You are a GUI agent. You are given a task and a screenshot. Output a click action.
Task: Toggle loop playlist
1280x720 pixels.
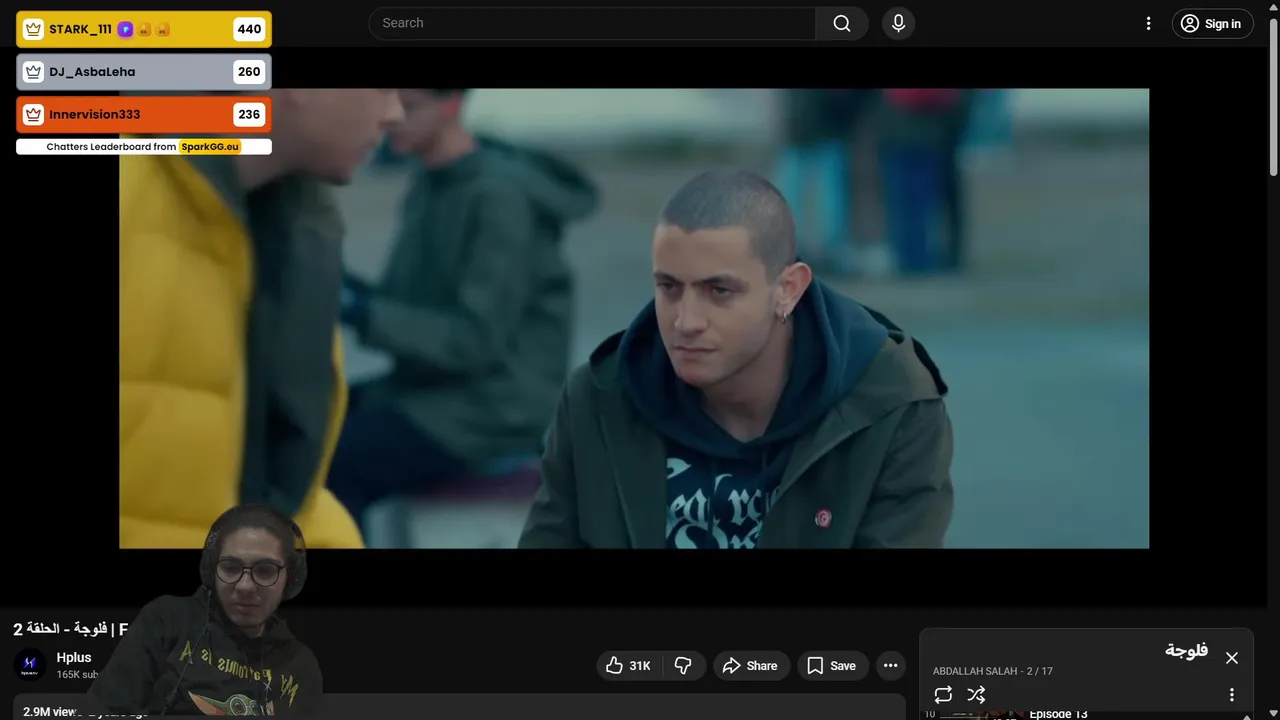tap(943, 694)
